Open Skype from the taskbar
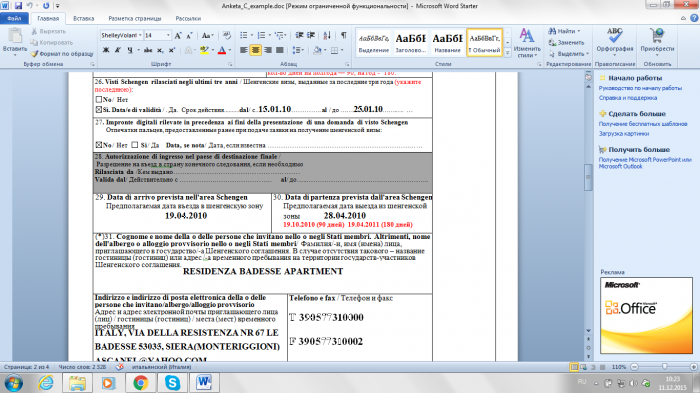 click(x=172, y=383)
